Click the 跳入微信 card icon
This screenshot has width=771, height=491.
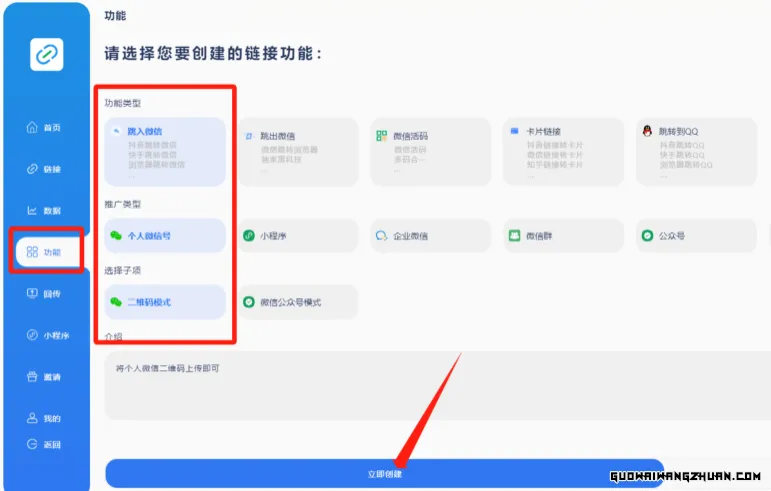[x=117, y=131]
